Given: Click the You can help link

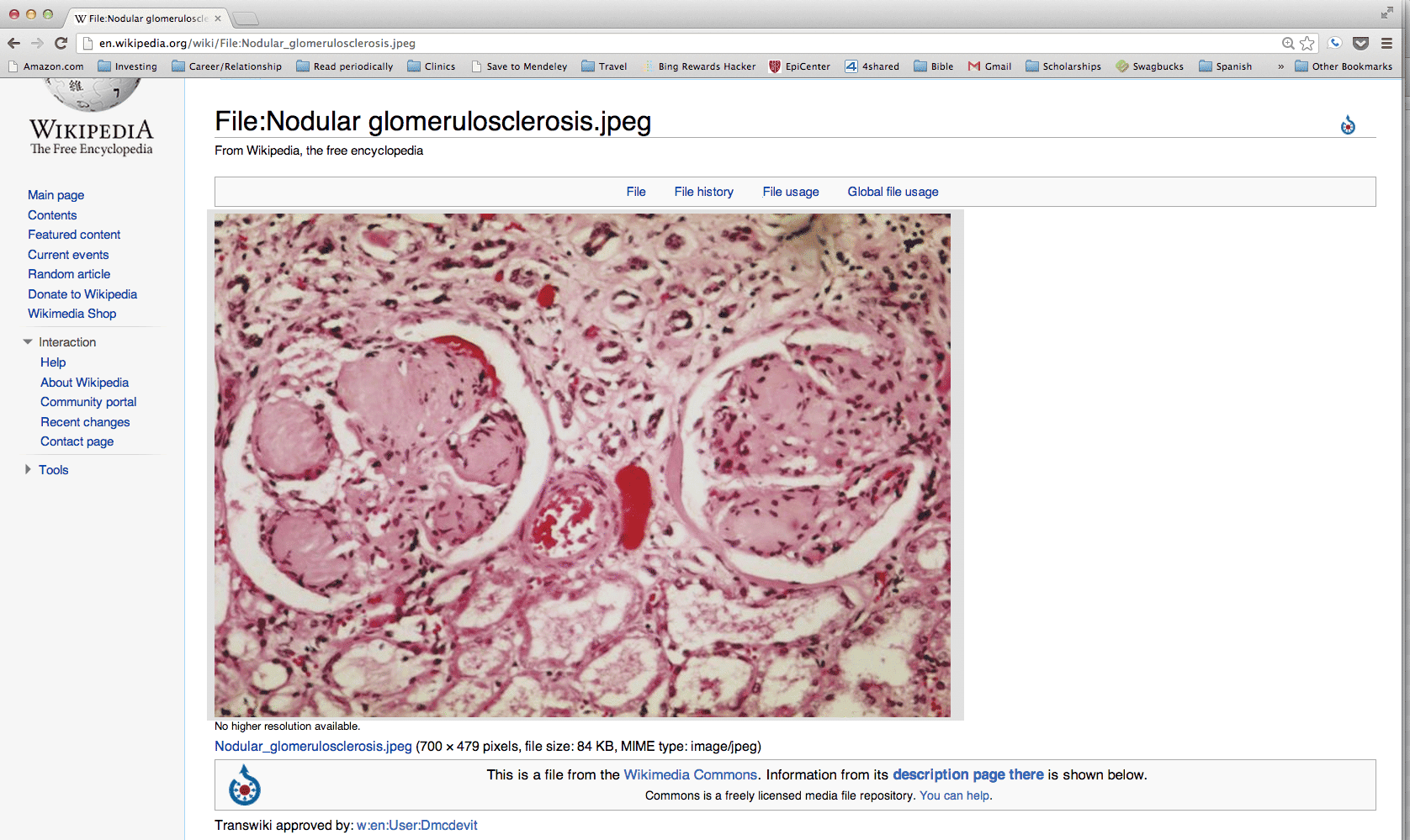Looking at the screenshot, I should click(x=956, y=795).
